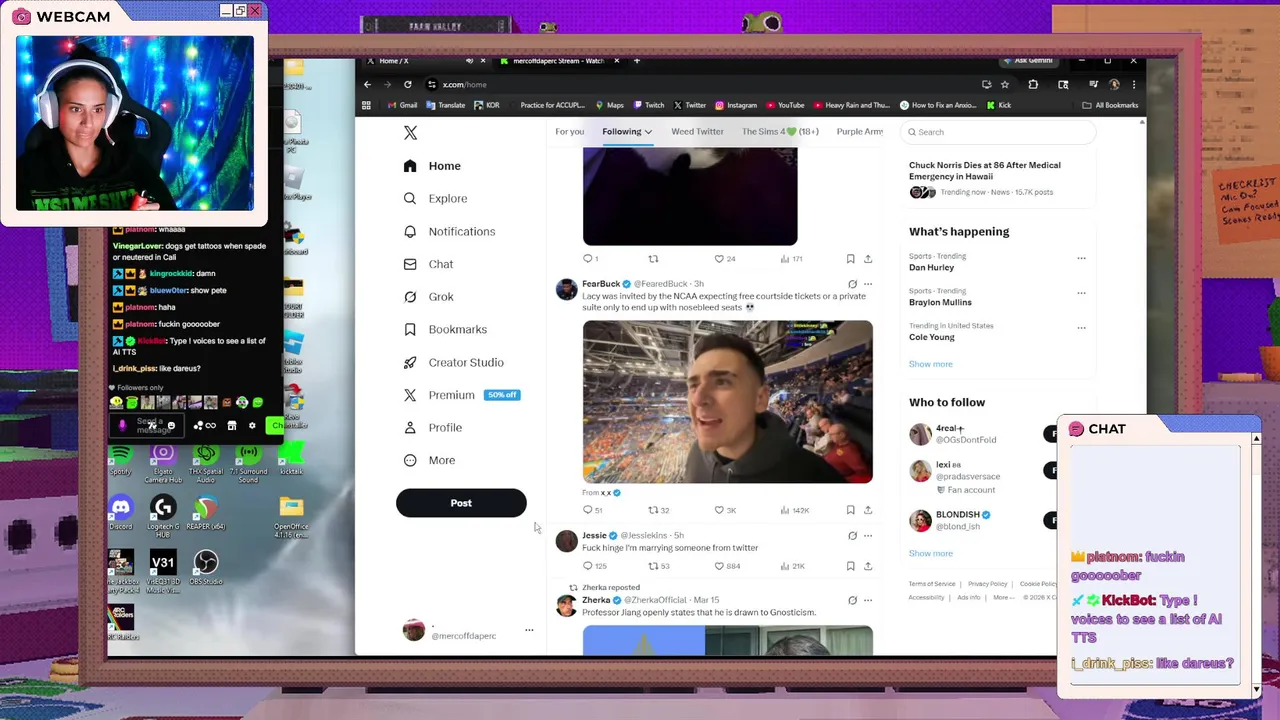
Task: Switch to the Purple Army tab
Action: pyautogui.click(x=860, y=132)
